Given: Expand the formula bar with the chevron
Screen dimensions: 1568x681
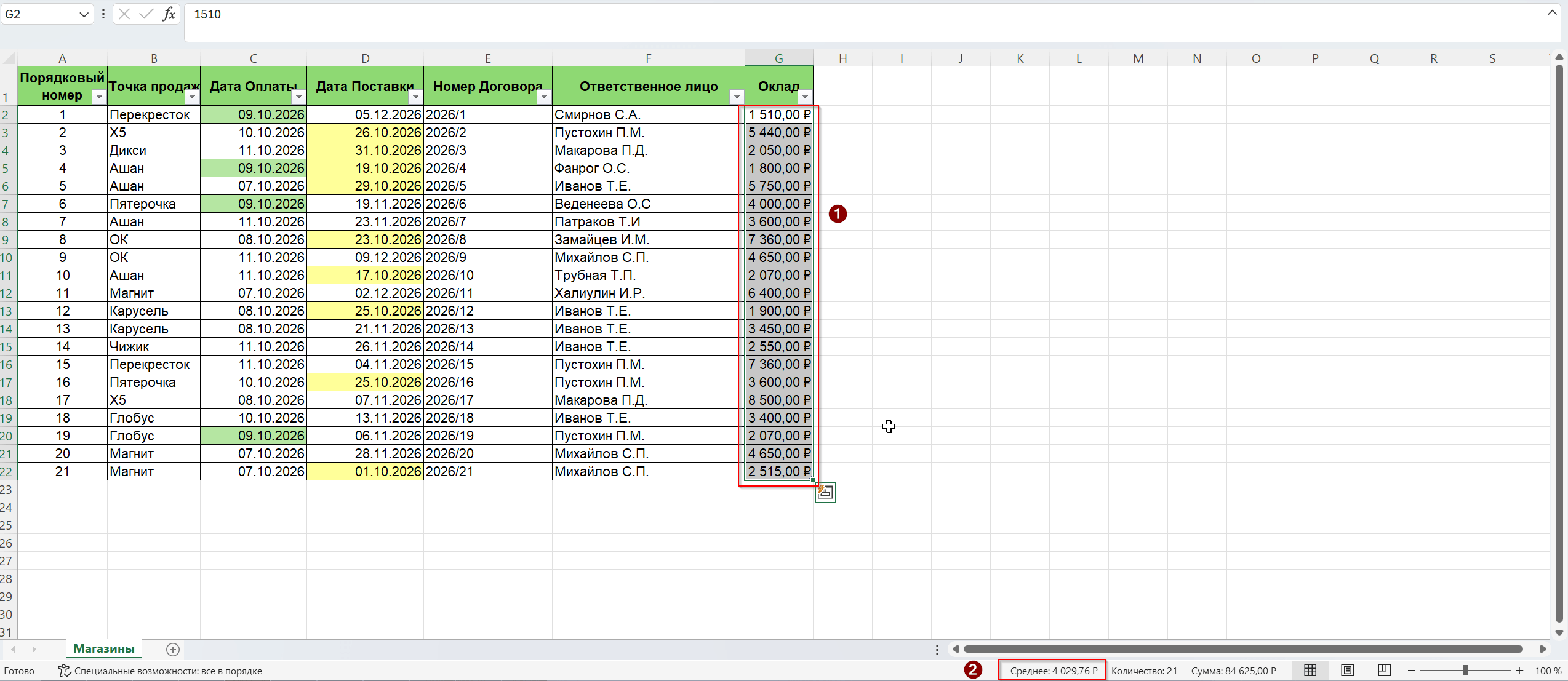Looking at the screenshot, I should click(1552, 13).
